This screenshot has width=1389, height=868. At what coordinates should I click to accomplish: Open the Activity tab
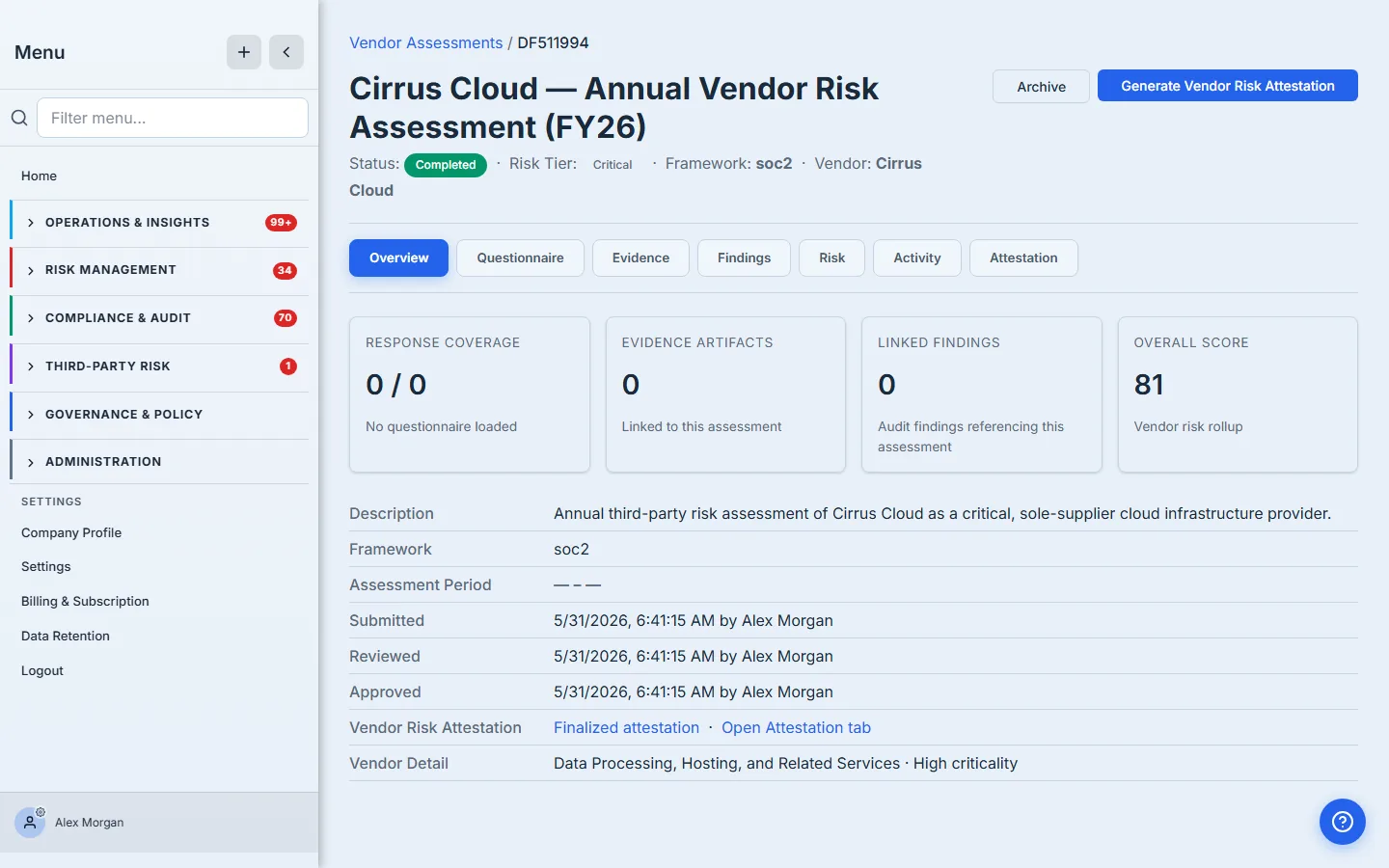click(x=916, y=258)
